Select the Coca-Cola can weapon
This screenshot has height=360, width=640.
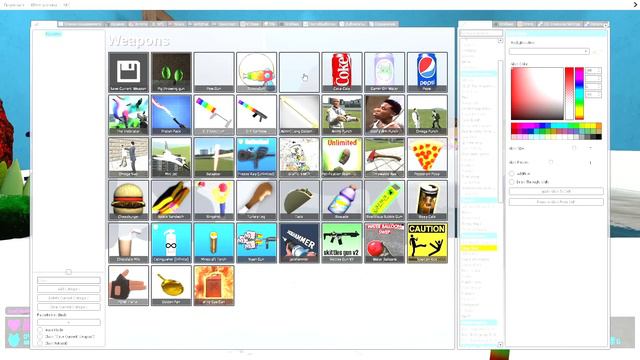coord(342,72)
